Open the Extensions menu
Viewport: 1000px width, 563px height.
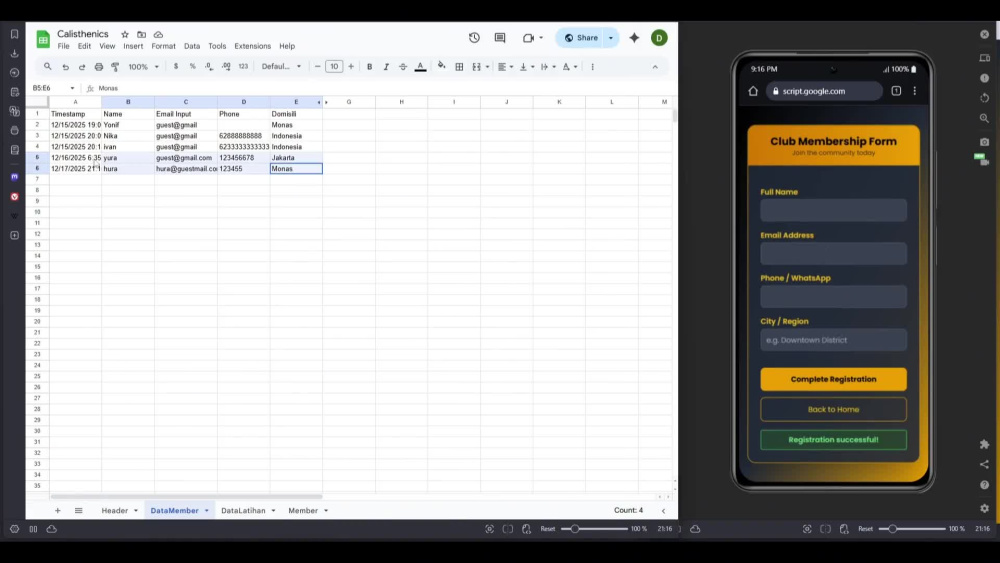(x=253, y=46)
